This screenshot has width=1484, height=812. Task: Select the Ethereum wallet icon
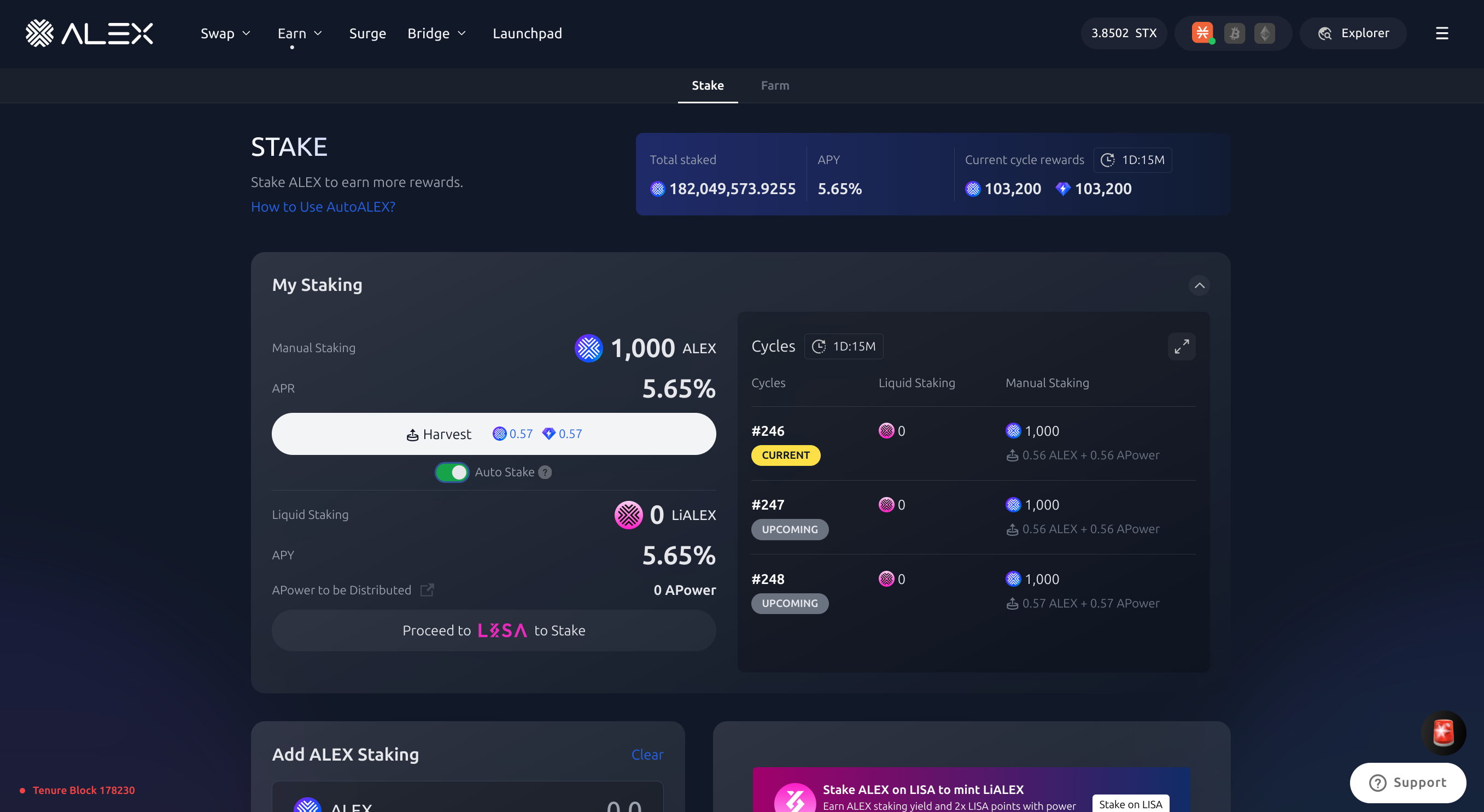1265,33
